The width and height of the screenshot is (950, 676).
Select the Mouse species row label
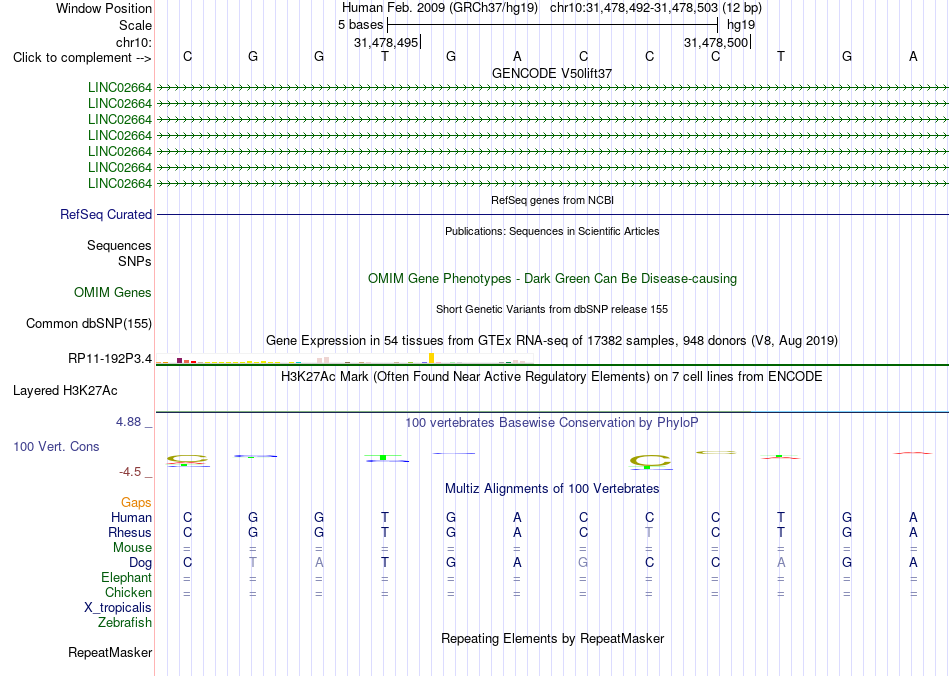(x=133, y=548)
